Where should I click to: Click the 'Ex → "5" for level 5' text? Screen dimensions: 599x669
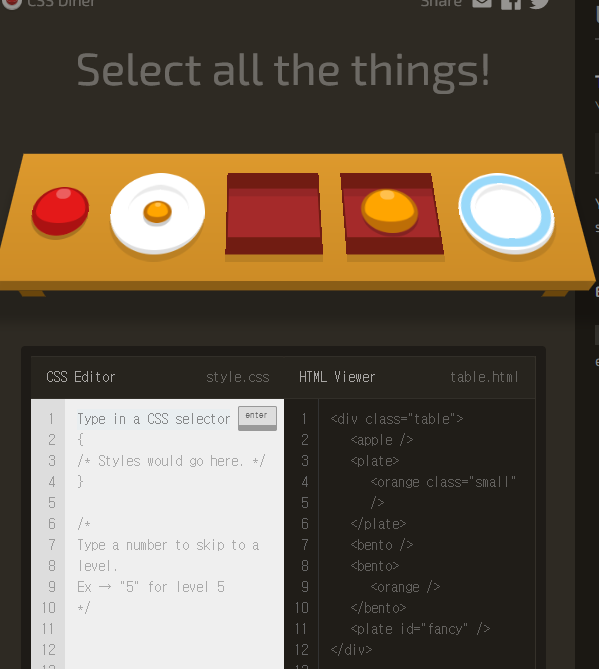point(151,587)
